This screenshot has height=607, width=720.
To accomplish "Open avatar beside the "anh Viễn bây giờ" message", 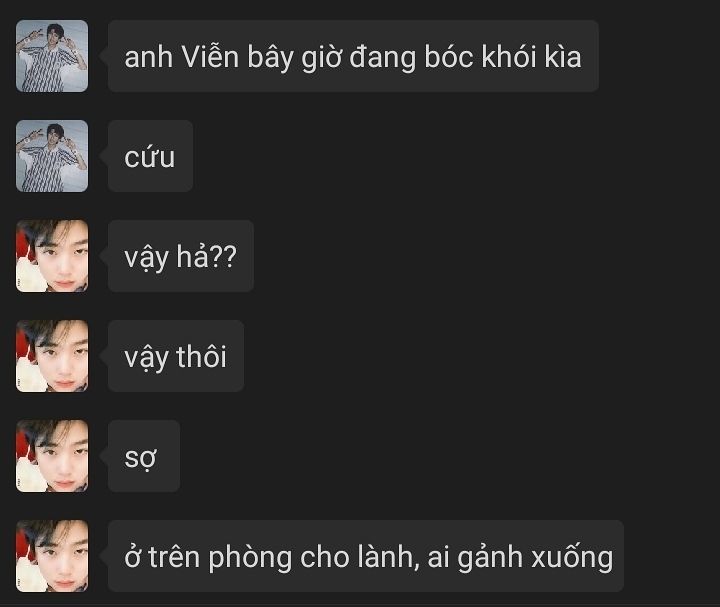I will tap(52, 56).
